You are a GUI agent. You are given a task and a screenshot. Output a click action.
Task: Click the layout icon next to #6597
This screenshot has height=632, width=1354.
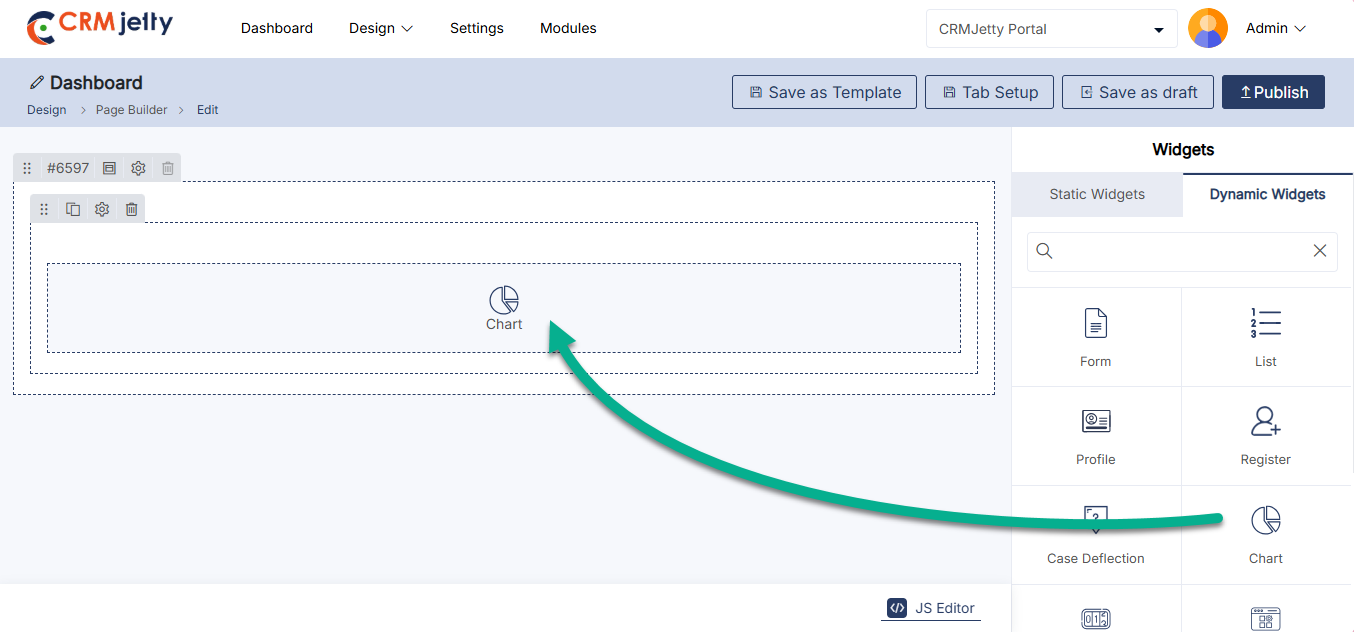110,168
